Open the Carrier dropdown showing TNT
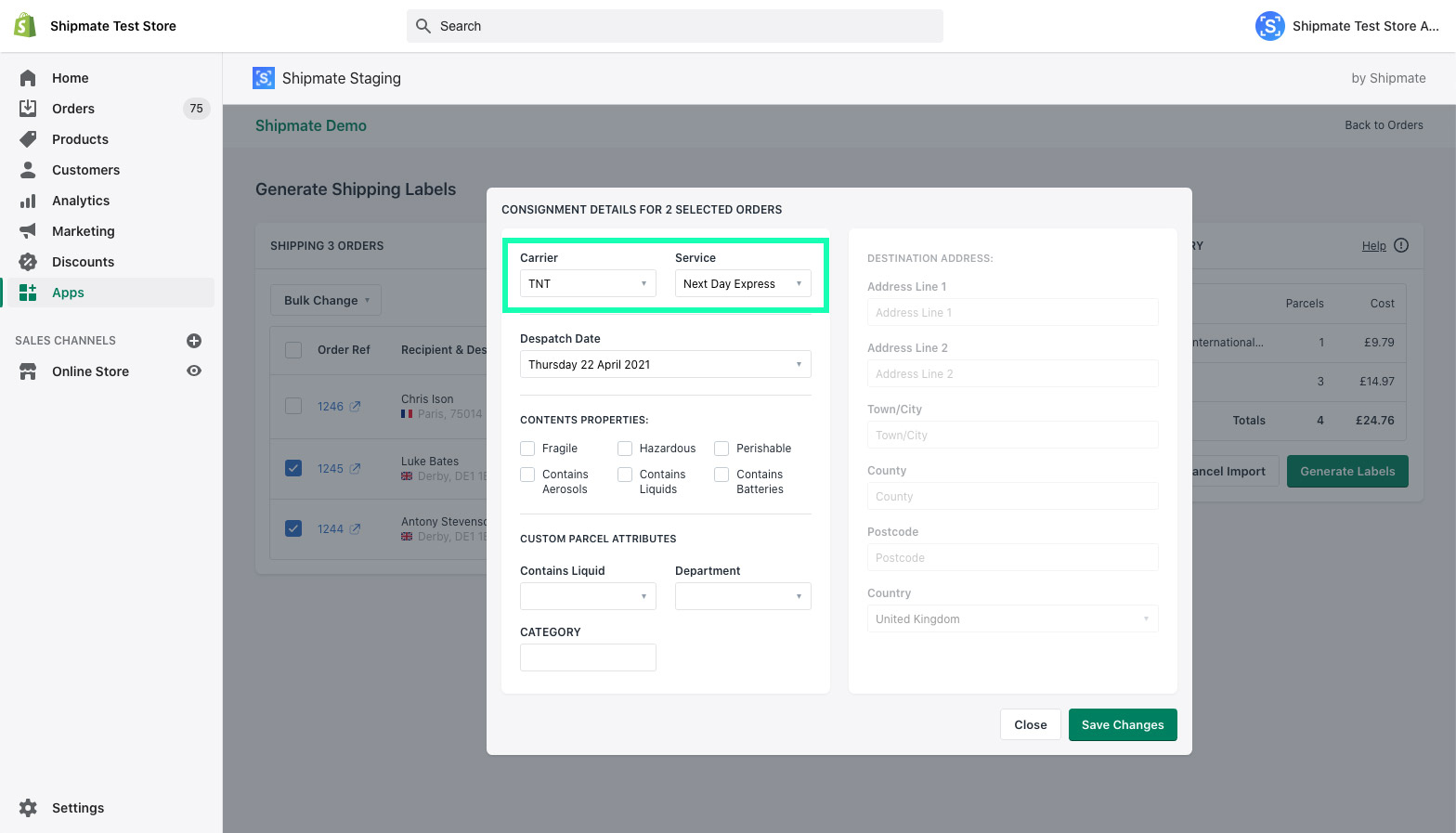Viewport: 1456px width, 833px height. (x=588, y=283)
